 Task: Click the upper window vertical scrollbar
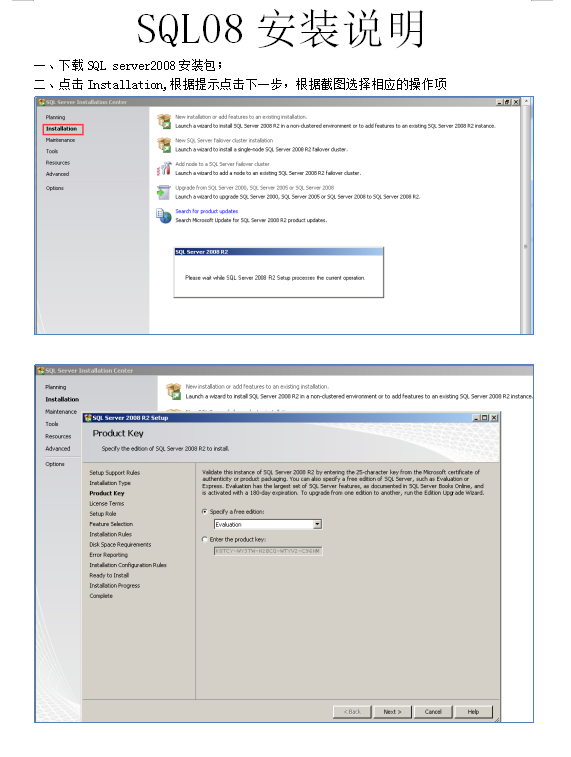coord(526,217)
